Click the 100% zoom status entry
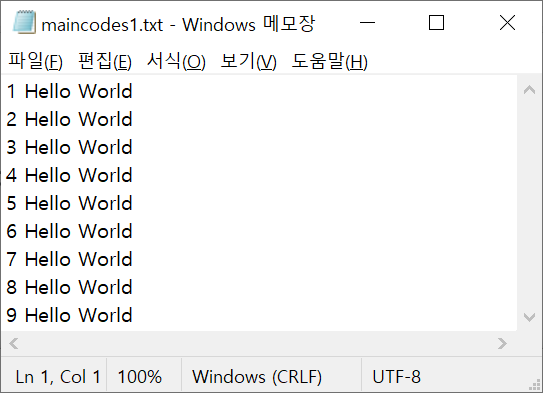Viewport: 543px width, 393px height. pyautogui.click(x=140, y=377)
